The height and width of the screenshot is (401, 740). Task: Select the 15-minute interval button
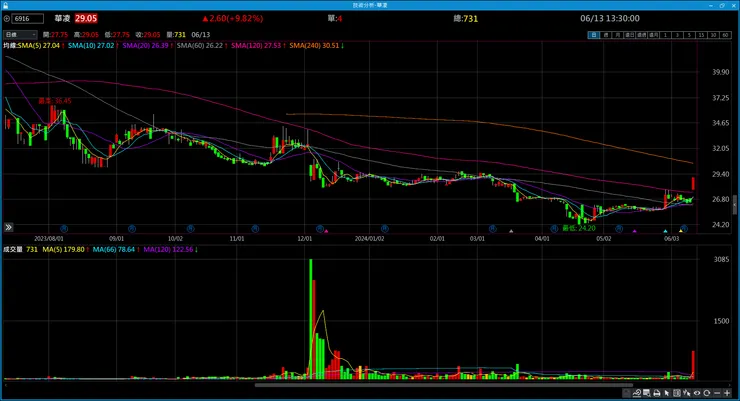[701, 35]
